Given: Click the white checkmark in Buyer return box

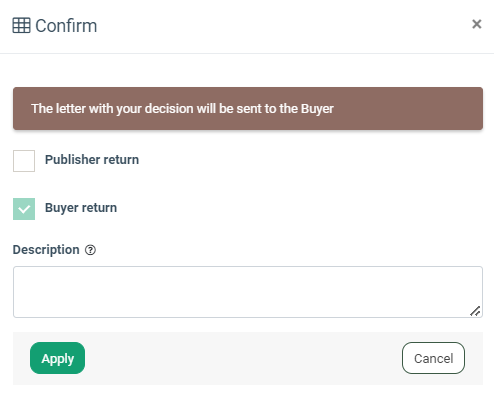Looking at the screenshot, I should pos(24,209).
